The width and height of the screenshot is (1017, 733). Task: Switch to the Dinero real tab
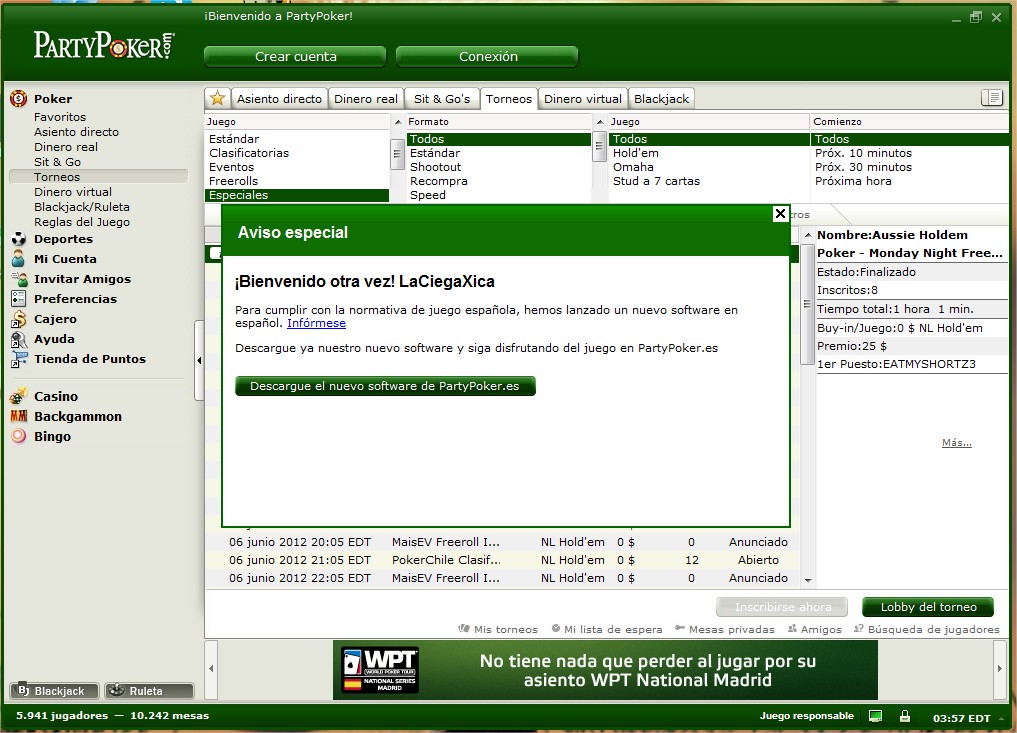(366, 99)
